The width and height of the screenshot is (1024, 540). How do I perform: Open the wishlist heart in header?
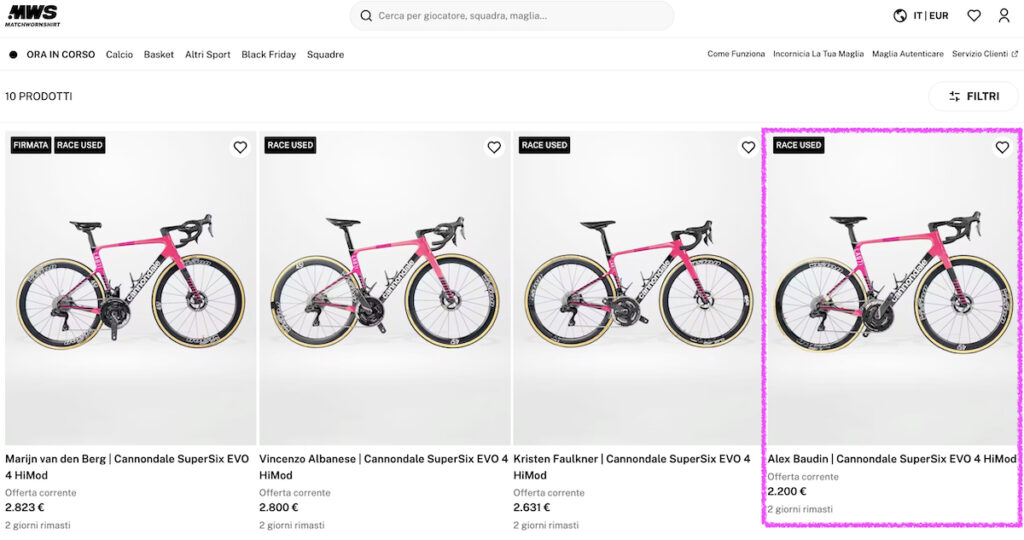tap(974, 16)
